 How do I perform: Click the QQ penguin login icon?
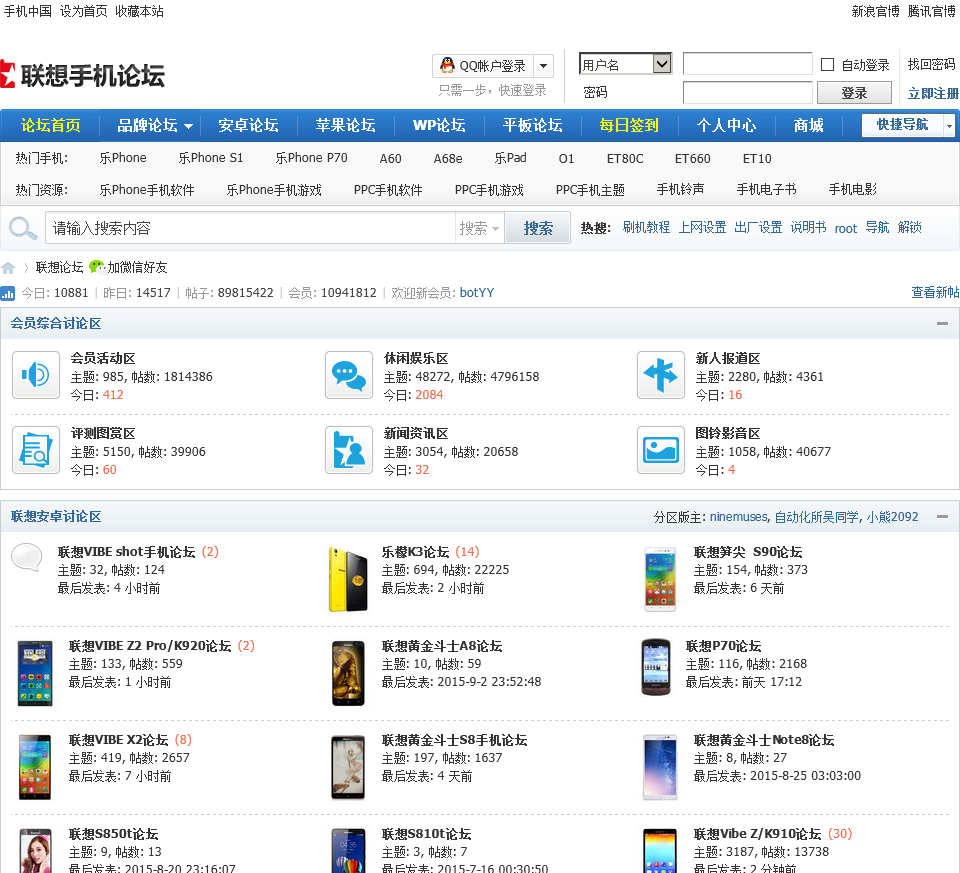pos(448,66)
